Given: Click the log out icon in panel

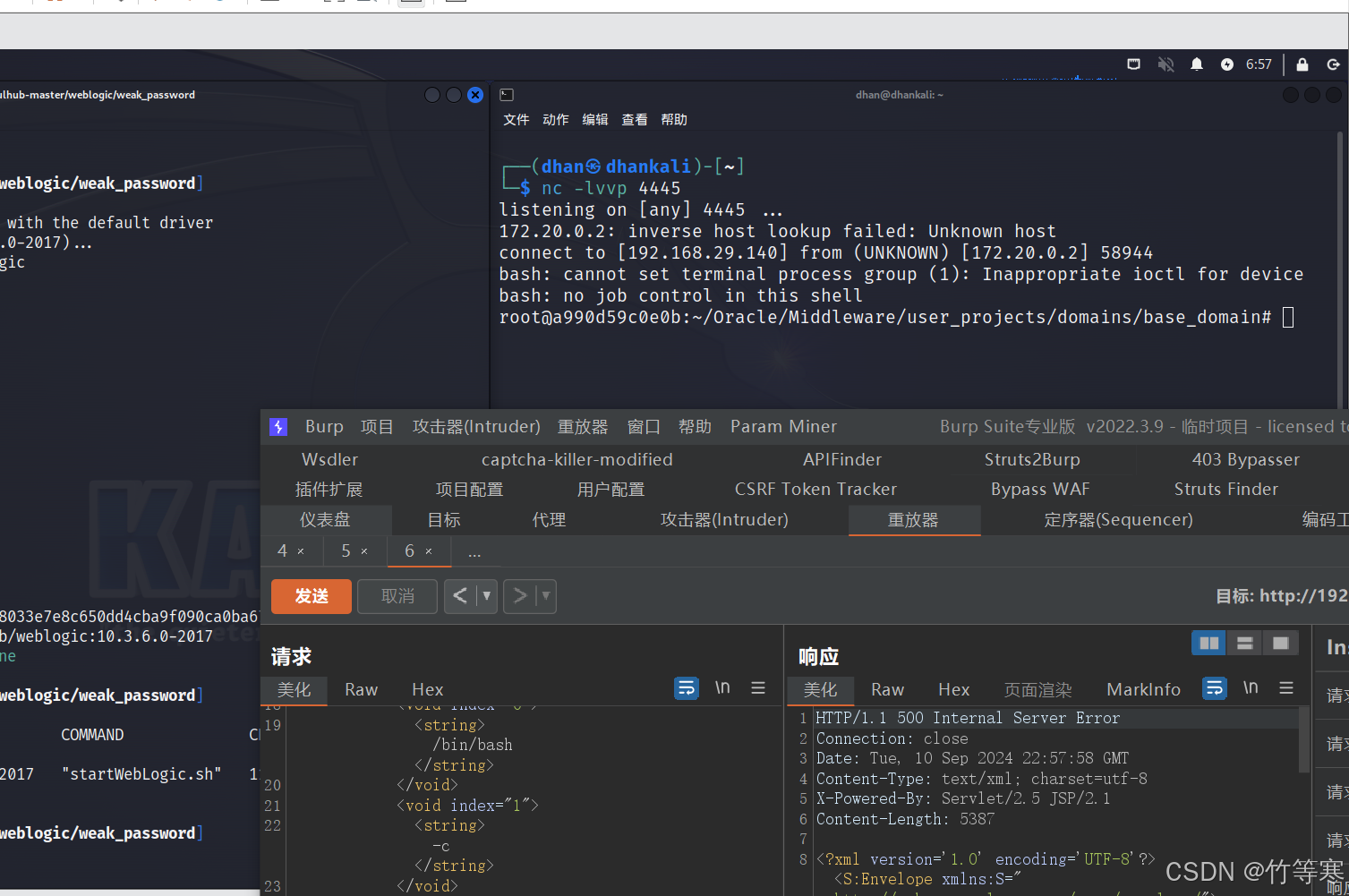Looking at the screenshot, I should coord(1333,64).
